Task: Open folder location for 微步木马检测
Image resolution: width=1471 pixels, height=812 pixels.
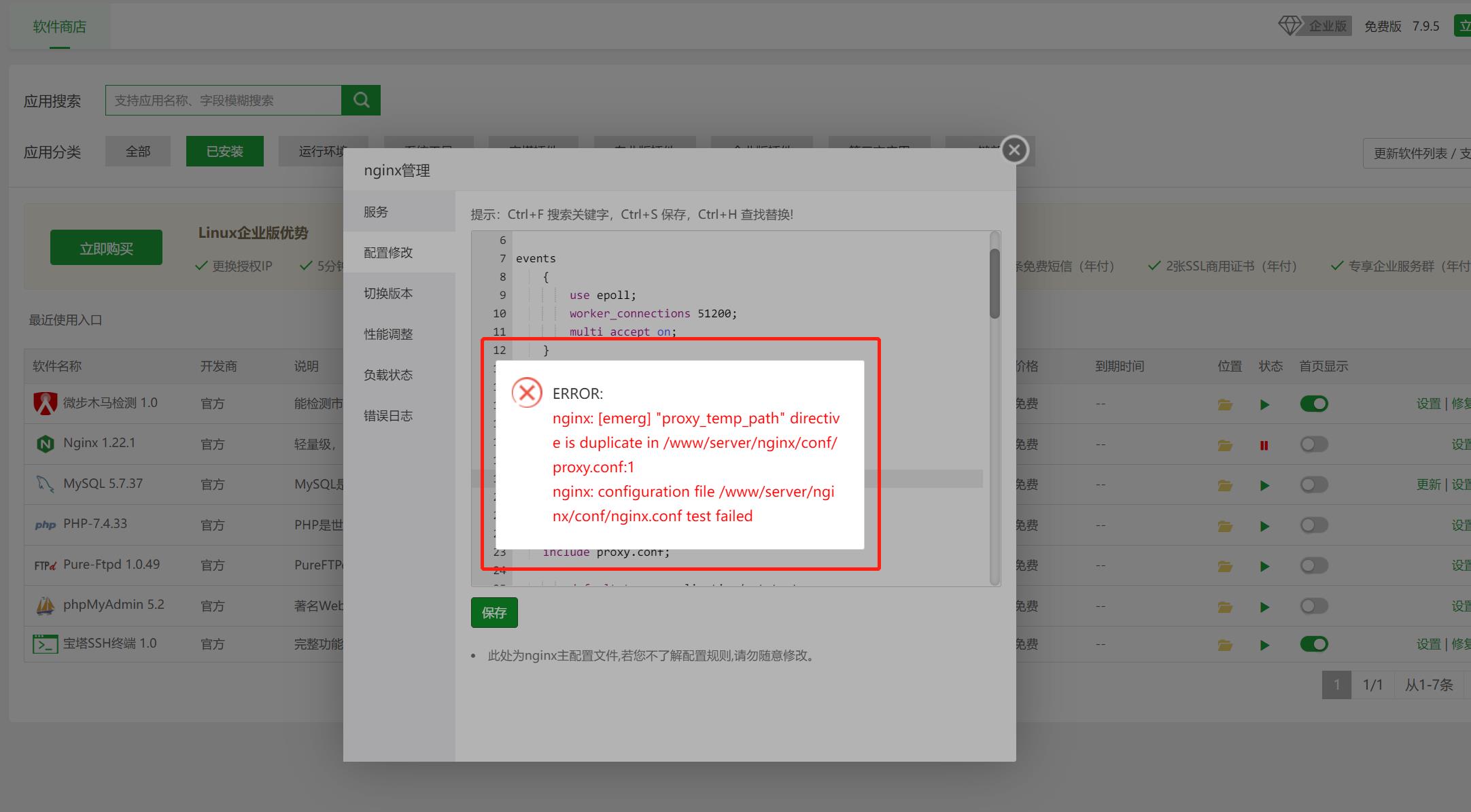Action: pos(1225,404)
